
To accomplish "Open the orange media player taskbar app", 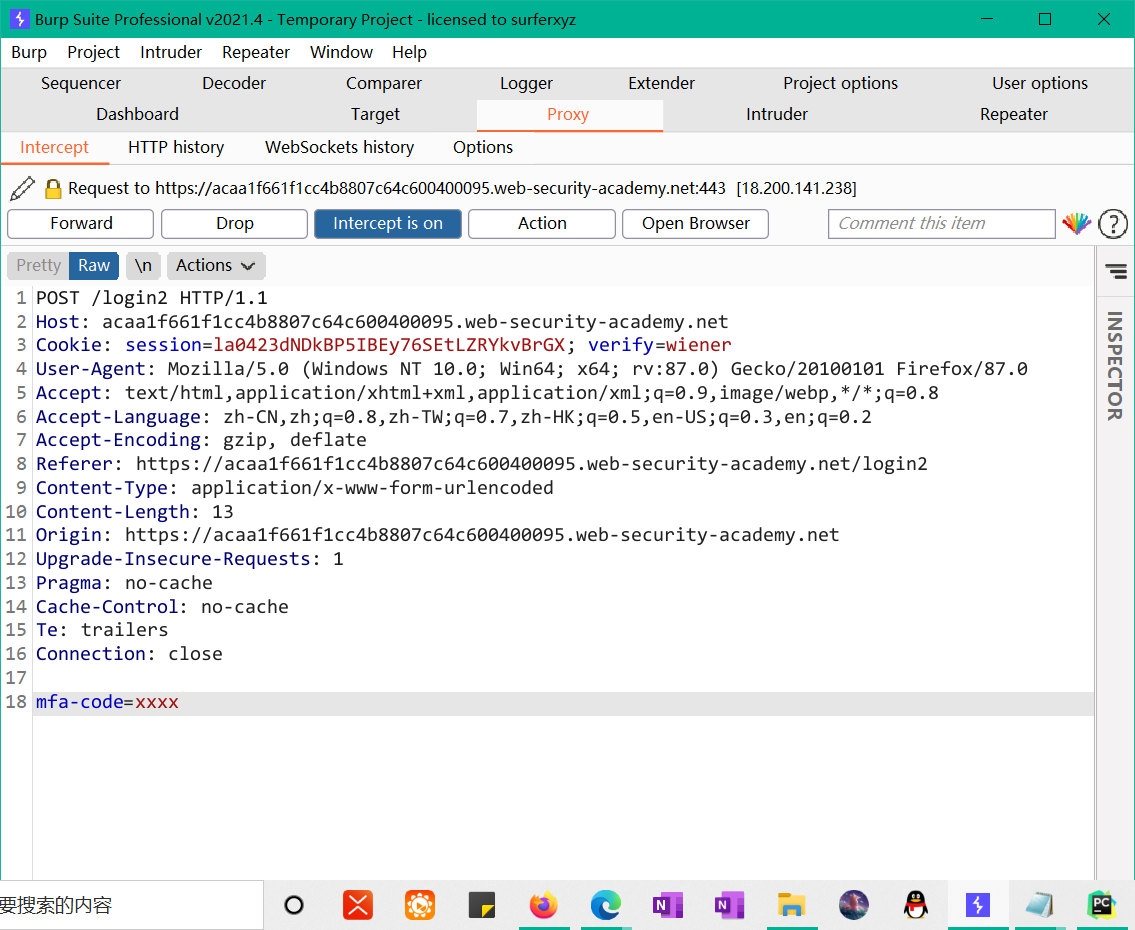I will 420,905.
